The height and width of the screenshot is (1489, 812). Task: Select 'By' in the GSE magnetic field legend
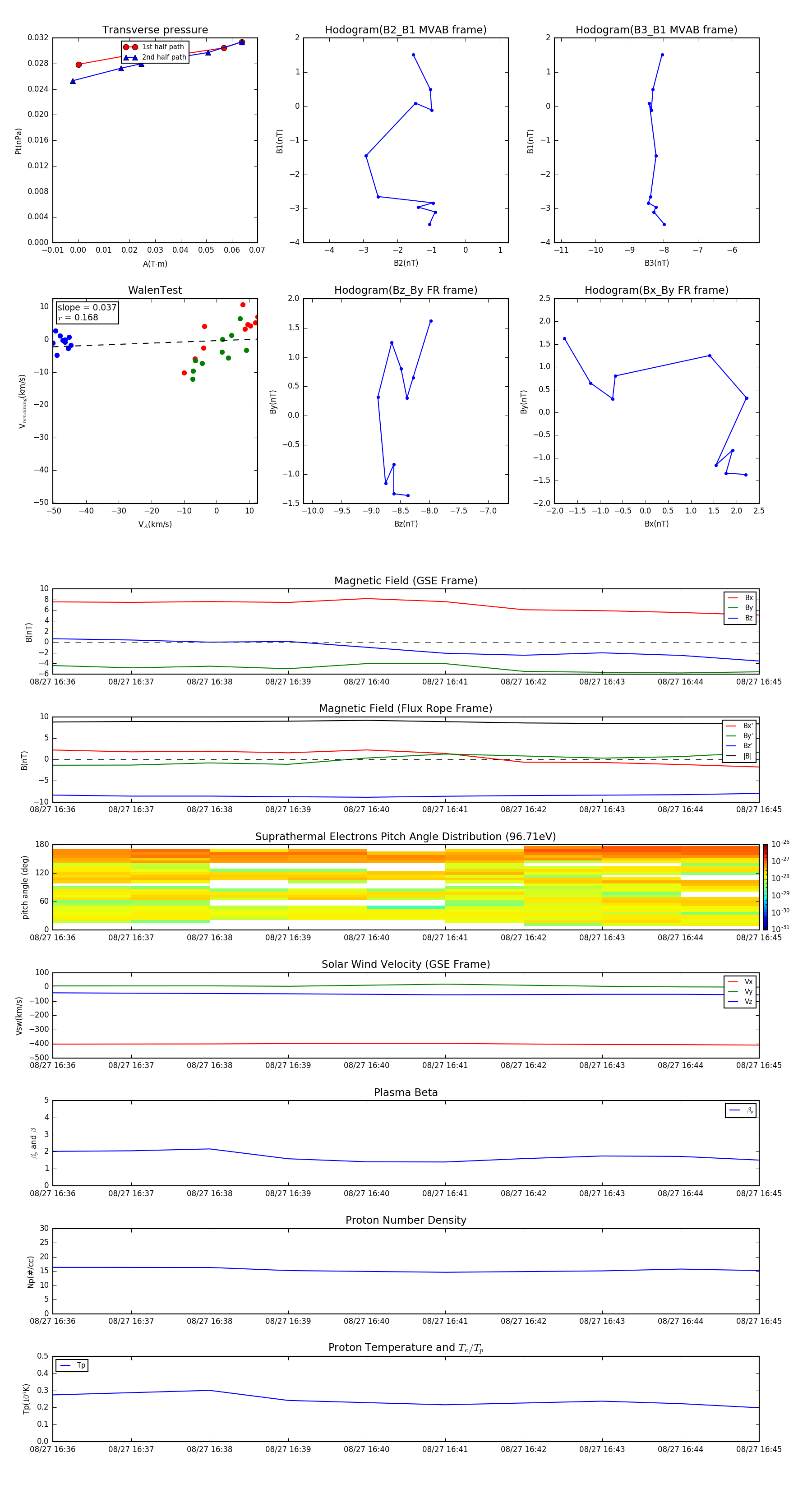(740, 607)
